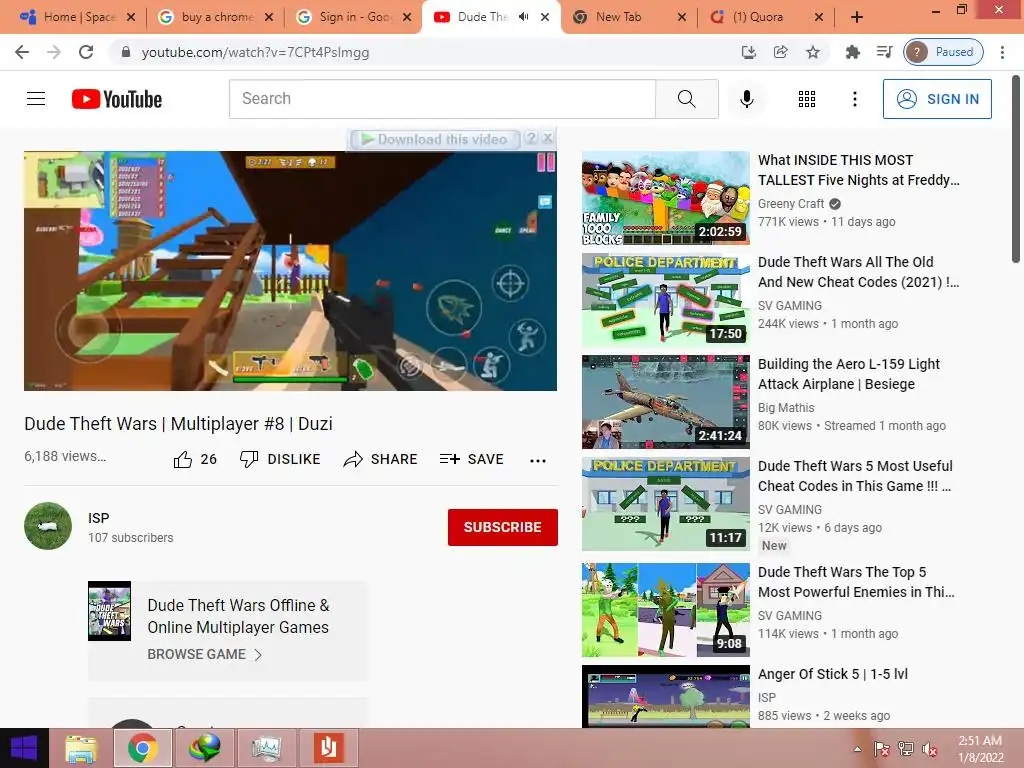Viewport: 1024px width, 768px height.
Task: View site information lock icon
Action: tap(126, 52)
